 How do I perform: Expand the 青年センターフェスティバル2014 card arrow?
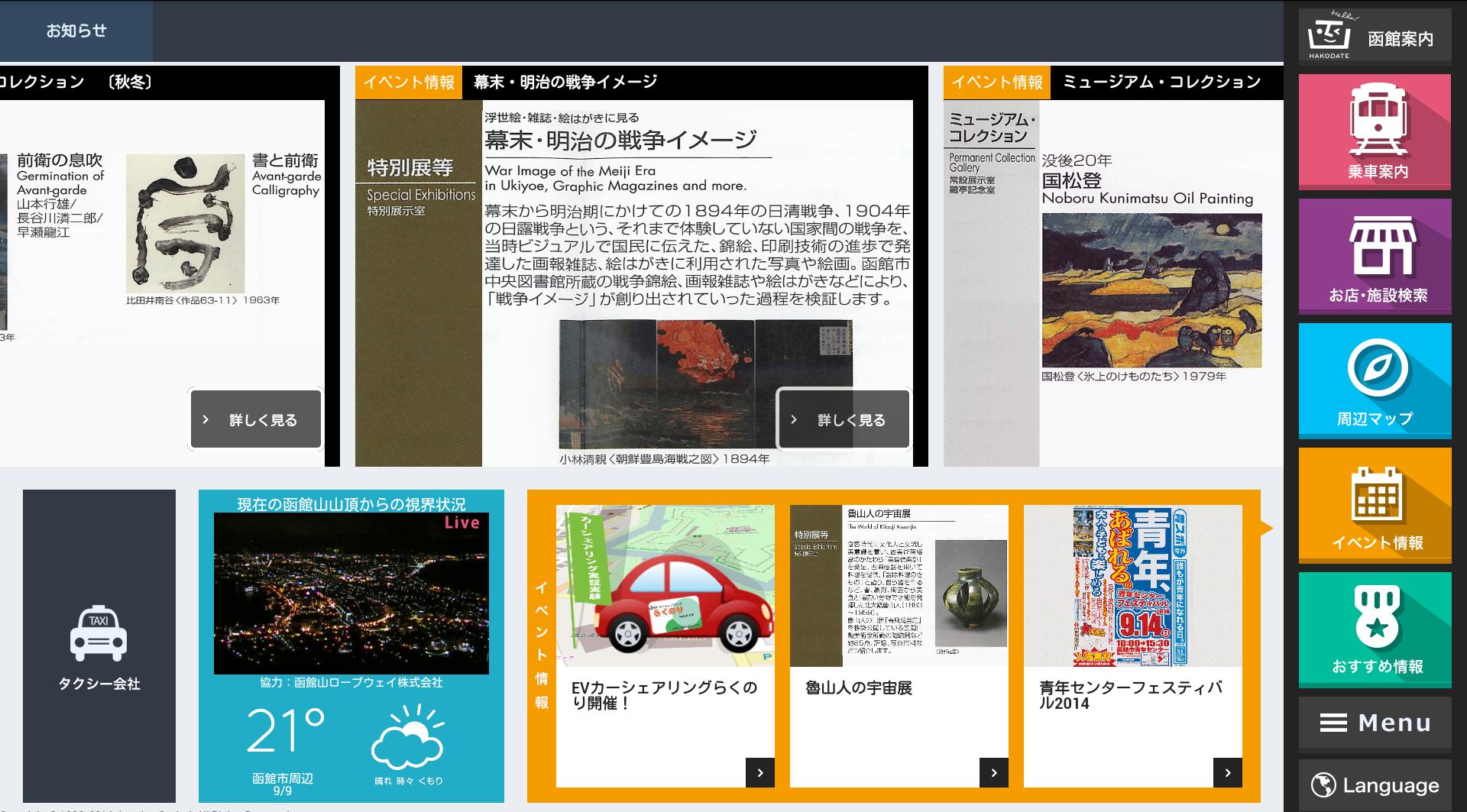[1227, 772]
